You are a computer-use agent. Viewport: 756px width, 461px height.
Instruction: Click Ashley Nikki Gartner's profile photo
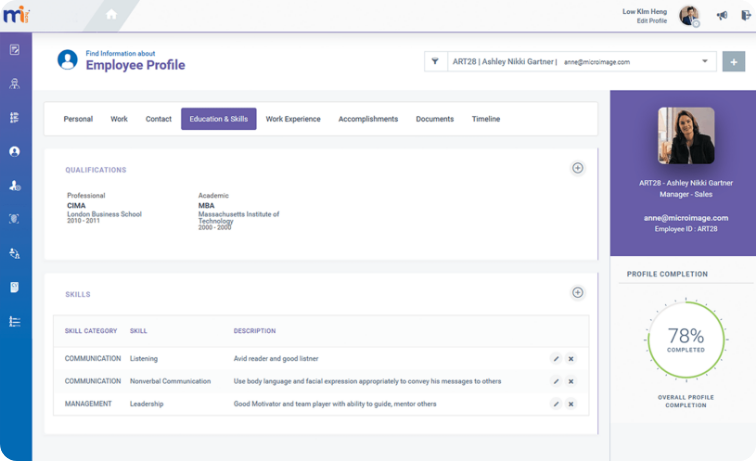click(x=686, y=136)
